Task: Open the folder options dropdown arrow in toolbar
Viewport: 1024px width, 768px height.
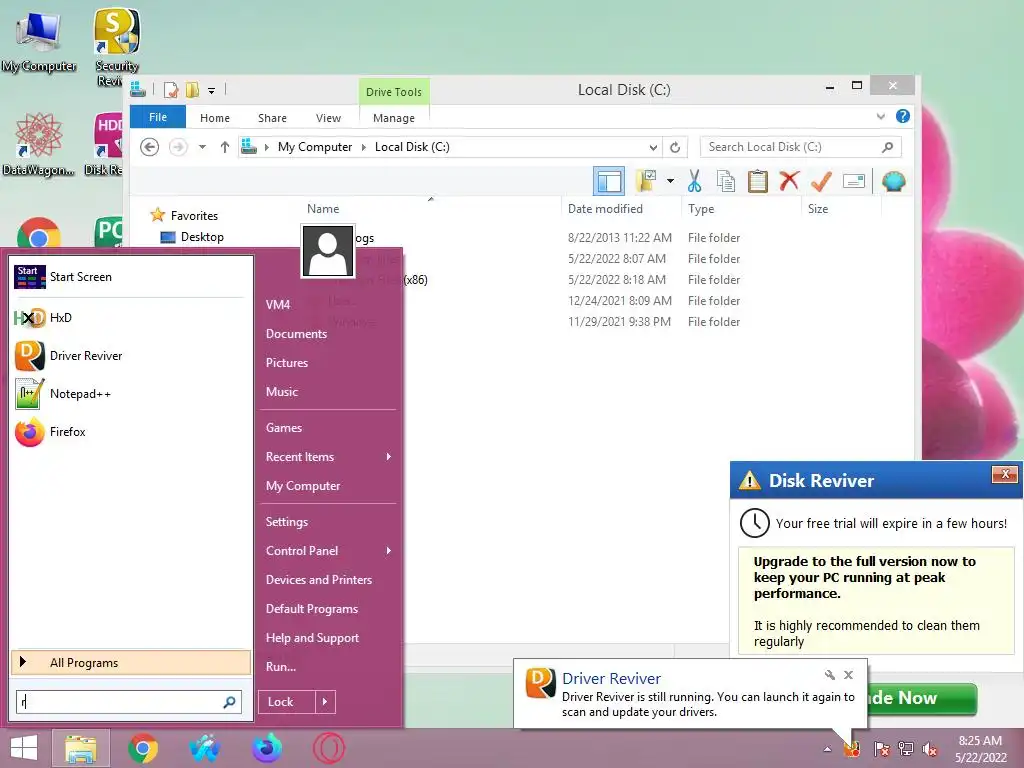Action: coord(670,181)
